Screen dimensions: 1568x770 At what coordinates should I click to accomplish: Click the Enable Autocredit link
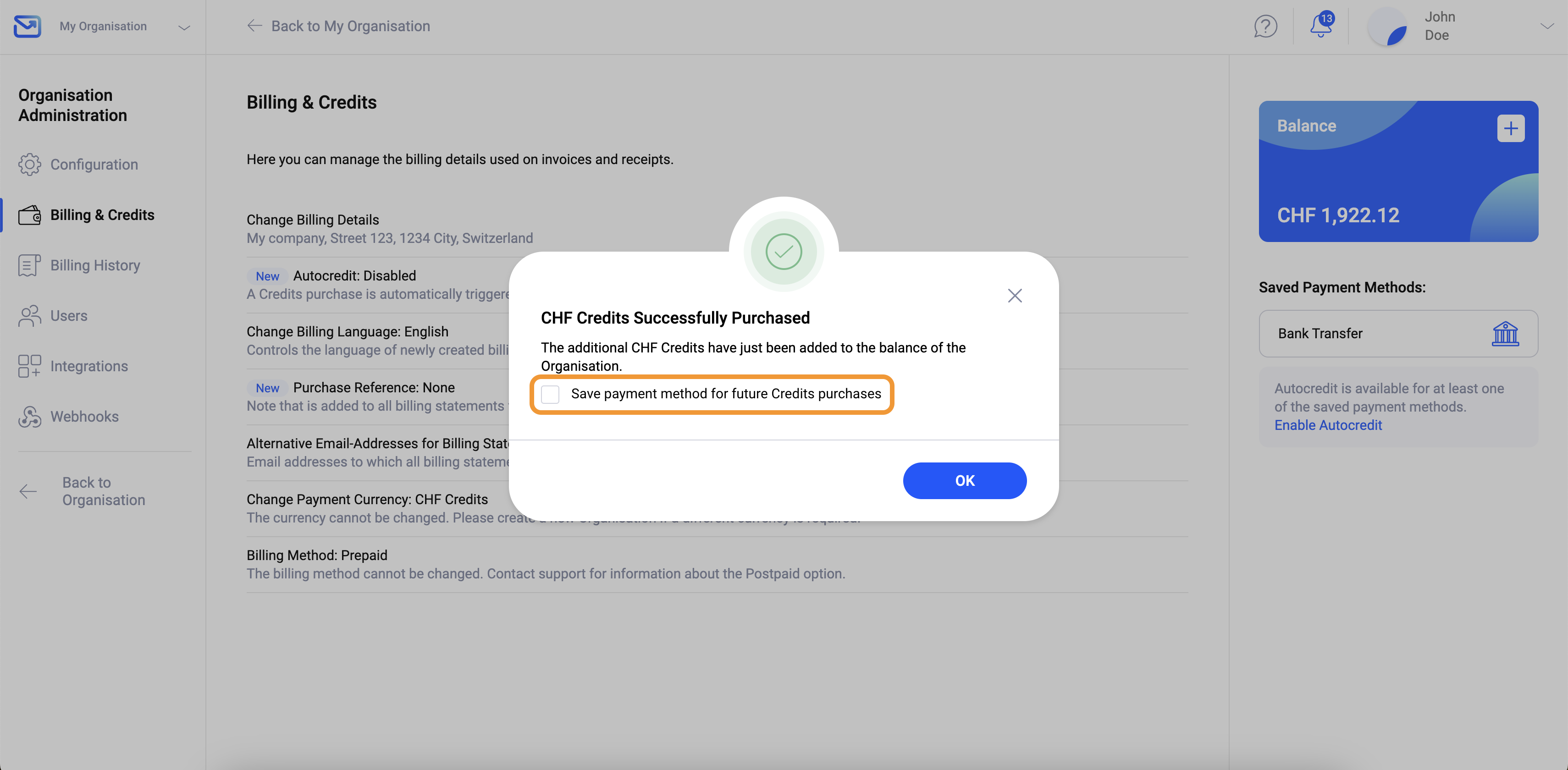click(1328, 425)
